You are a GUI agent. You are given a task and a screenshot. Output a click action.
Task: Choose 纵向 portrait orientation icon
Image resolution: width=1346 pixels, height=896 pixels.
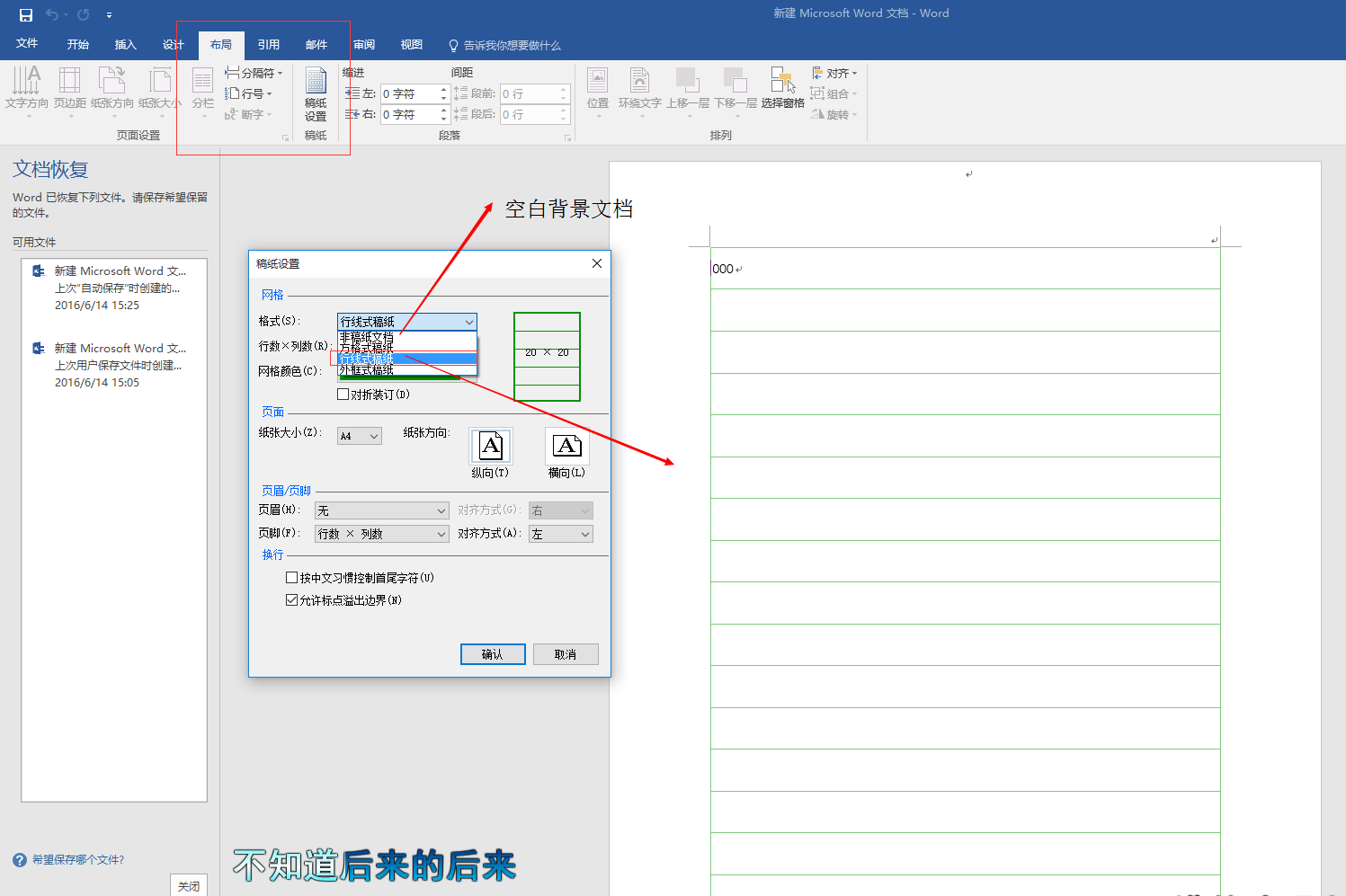click(491, 446)
